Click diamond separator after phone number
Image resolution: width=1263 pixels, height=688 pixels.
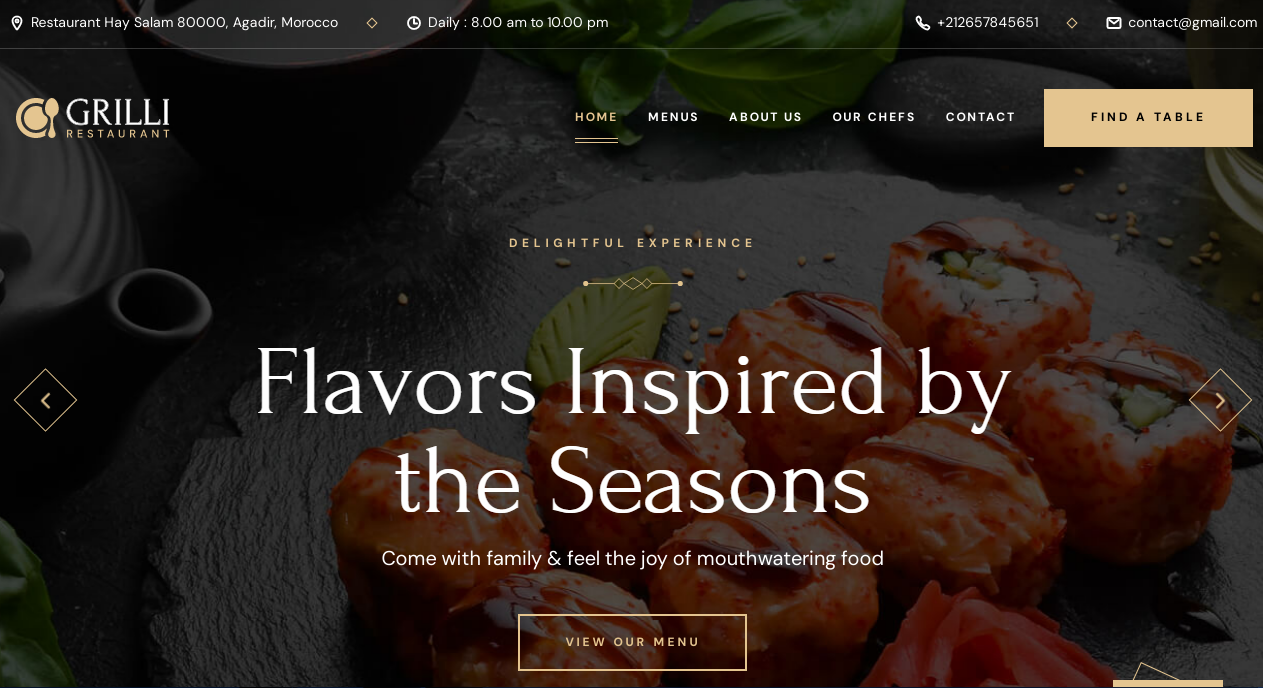(x=1072, y=23)
